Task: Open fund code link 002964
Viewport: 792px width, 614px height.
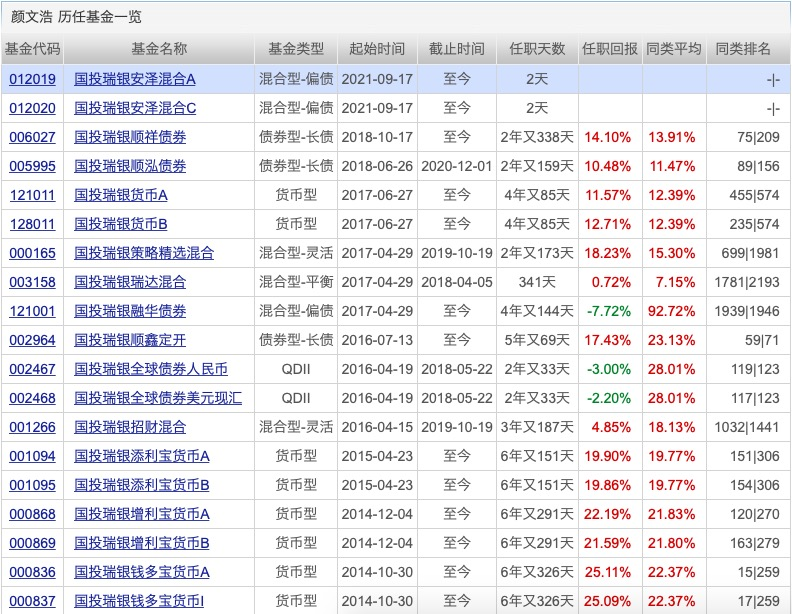Action: click(x=32, y=340)
